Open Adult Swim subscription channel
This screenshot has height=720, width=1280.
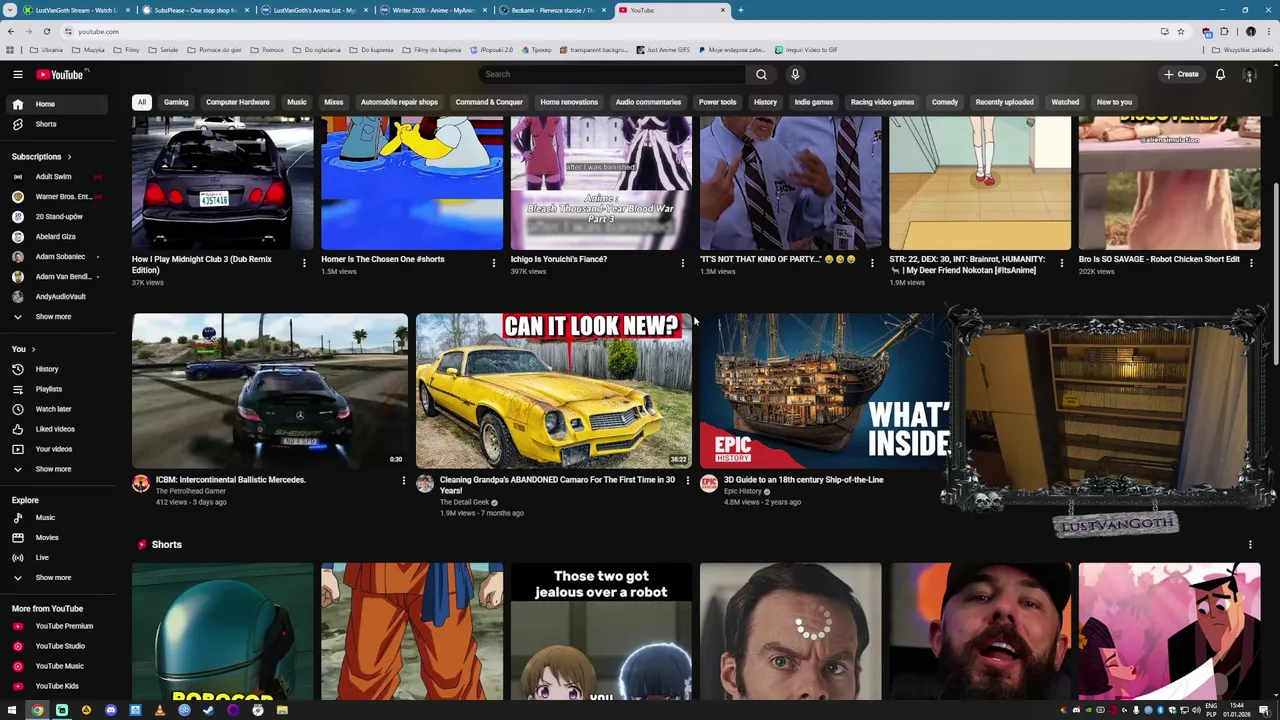pyautogui.click(x=57, y=177)
